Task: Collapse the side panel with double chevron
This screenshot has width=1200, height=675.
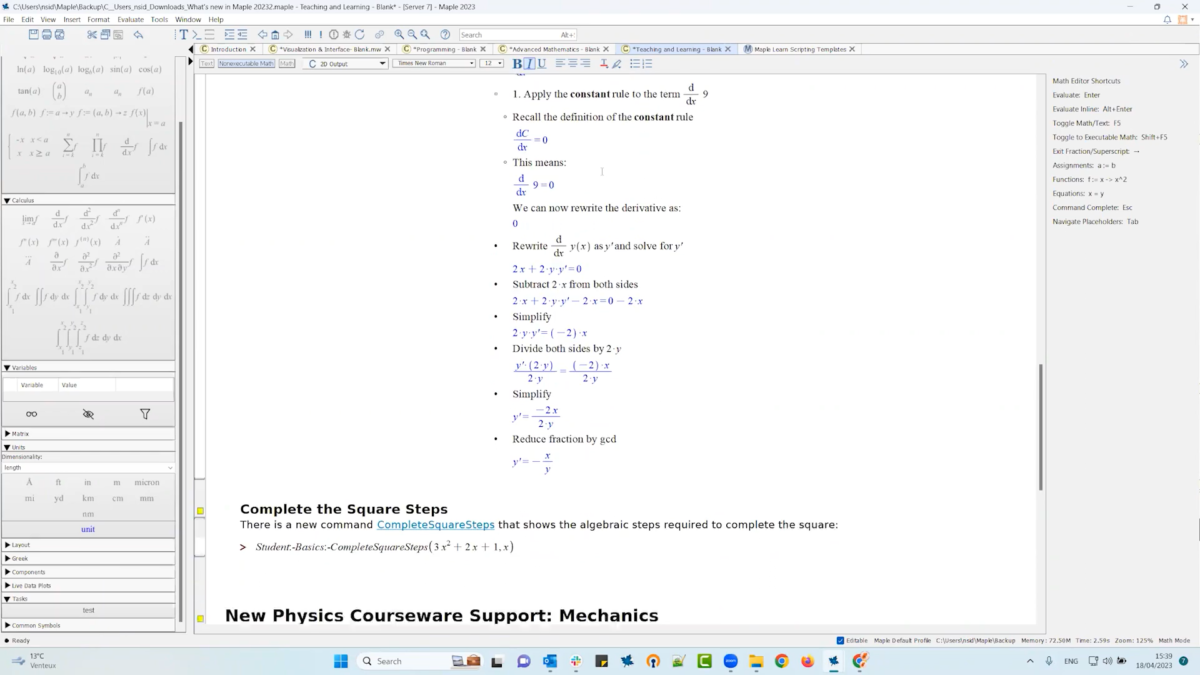Action: point(1184,64)
